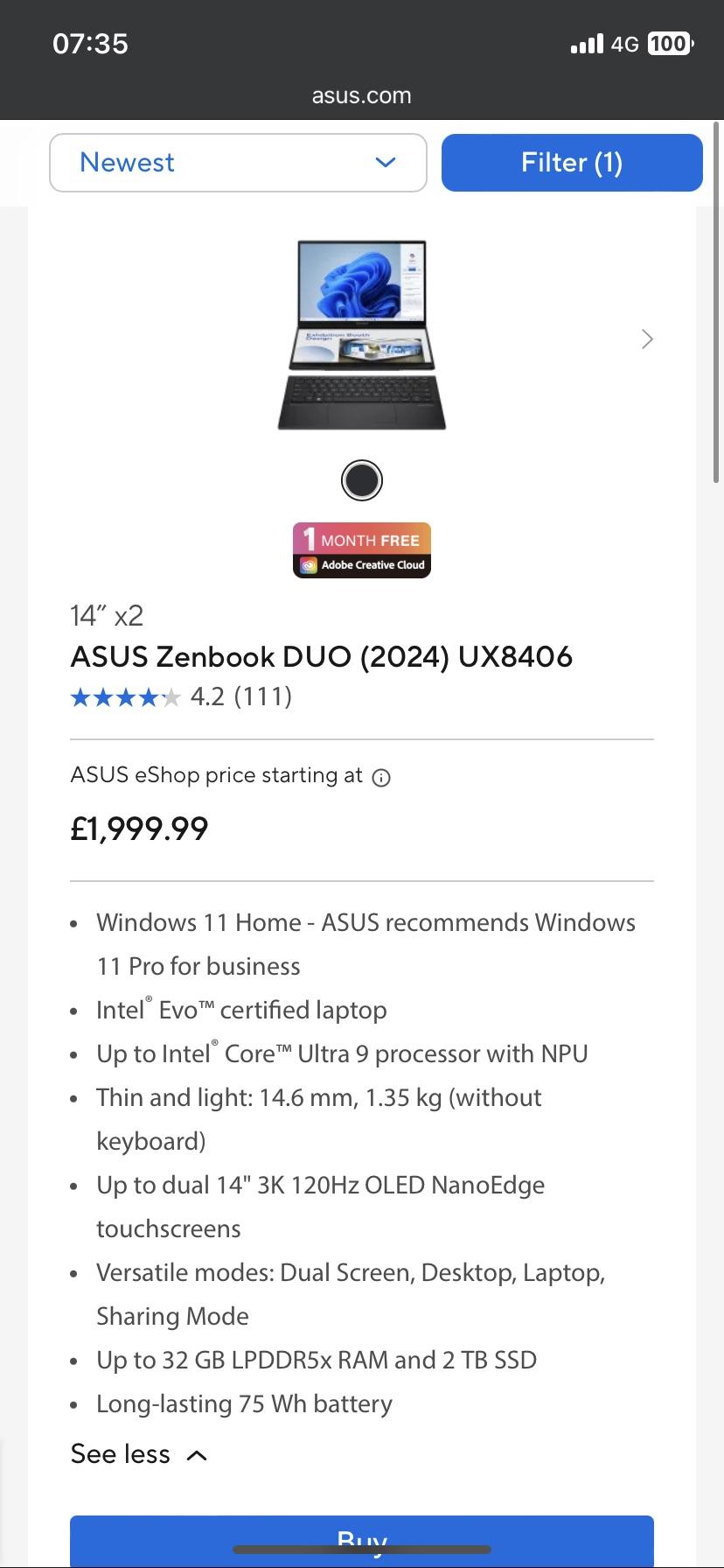This screenshot has width=724, height=1568.
Task: Collapse the specs with See less
Action: click(139, 1454)
